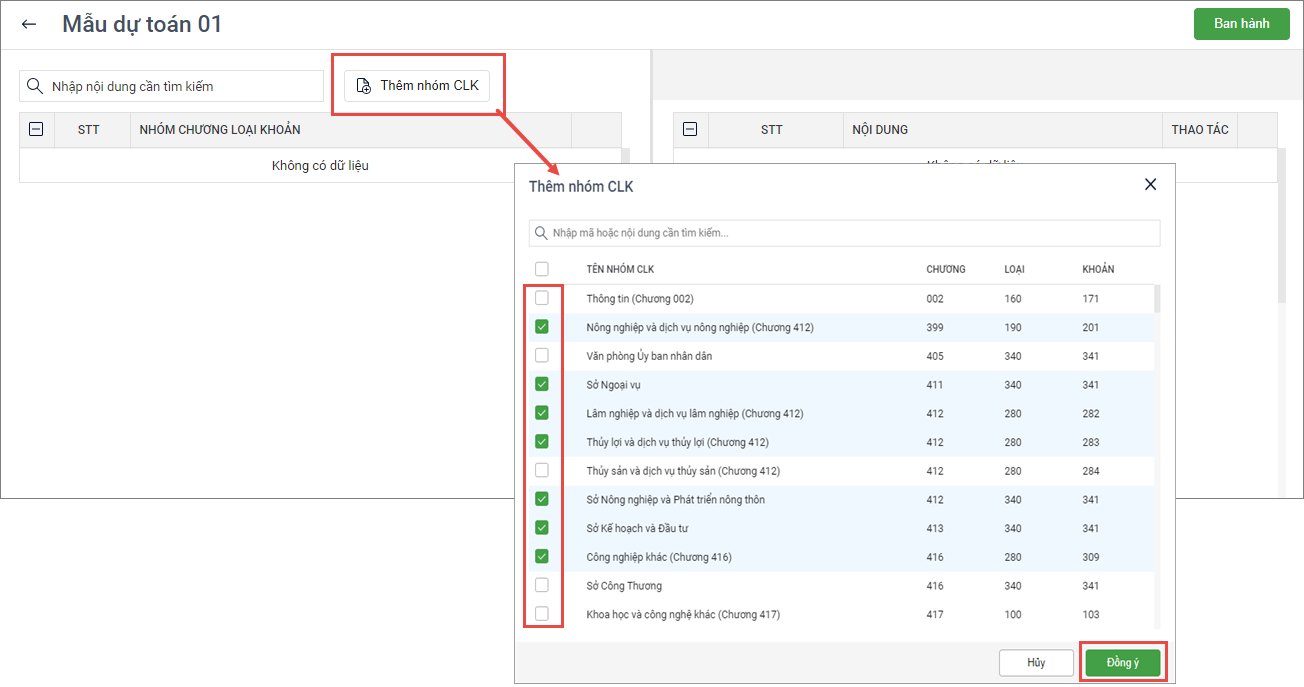Toggle the select-all checkbox in the dialog header
This screenshot has width=1304, height=687.
pyautogui.click(x=542, y=269)
